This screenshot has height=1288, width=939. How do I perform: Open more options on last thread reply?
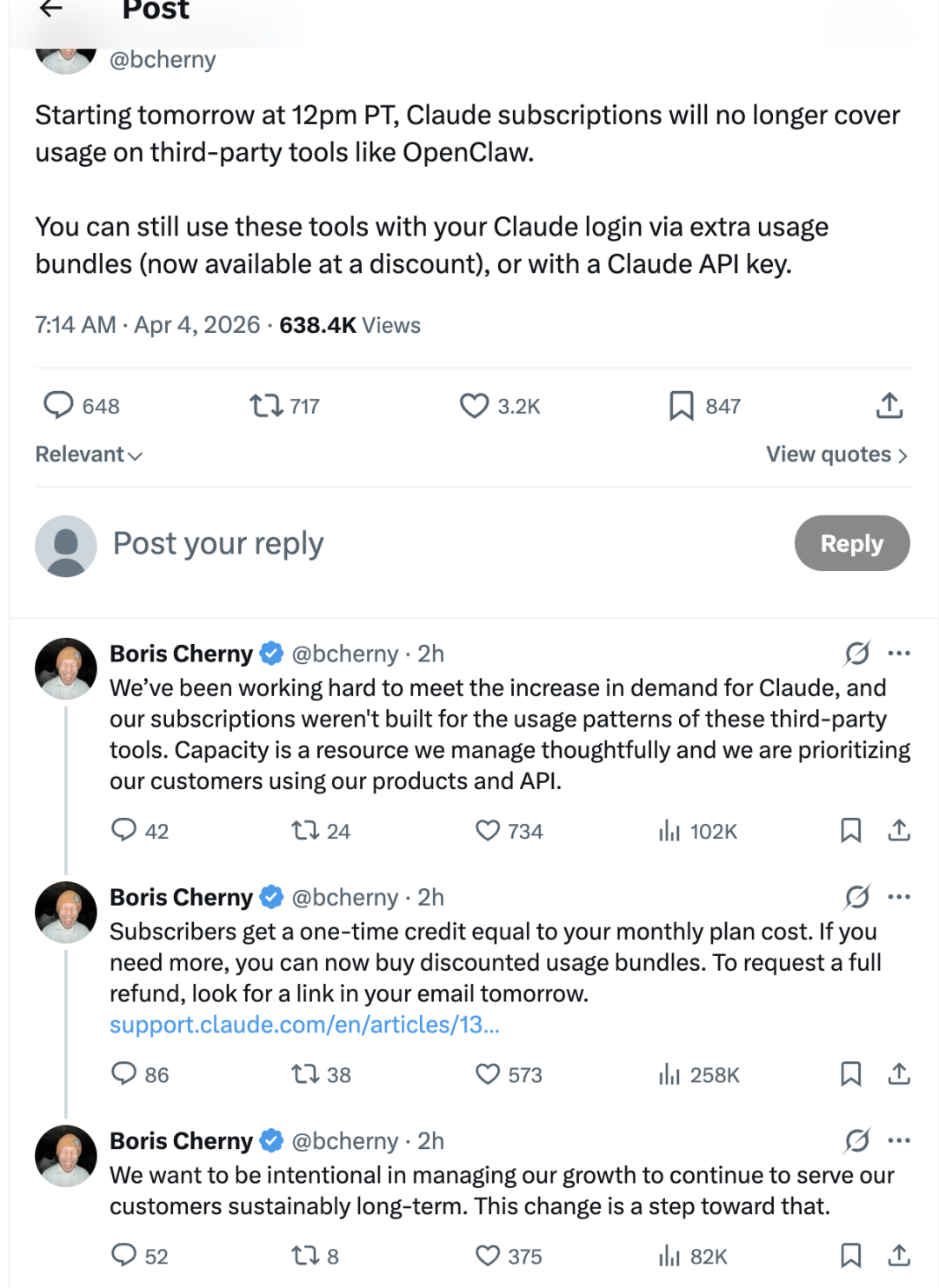(x=899, y=1139)
